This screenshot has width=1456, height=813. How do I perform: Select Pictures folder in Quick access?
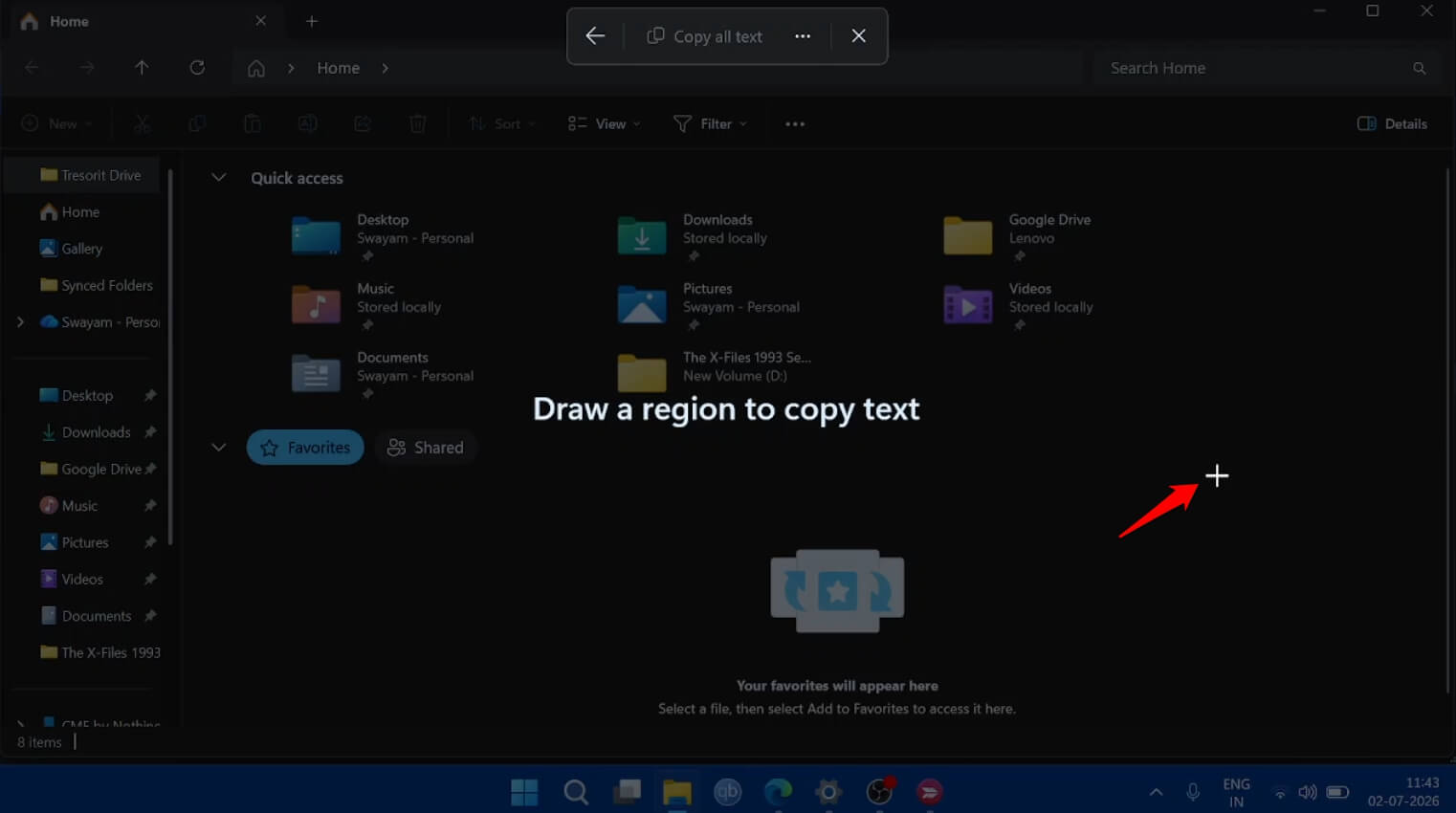[708, 305]
